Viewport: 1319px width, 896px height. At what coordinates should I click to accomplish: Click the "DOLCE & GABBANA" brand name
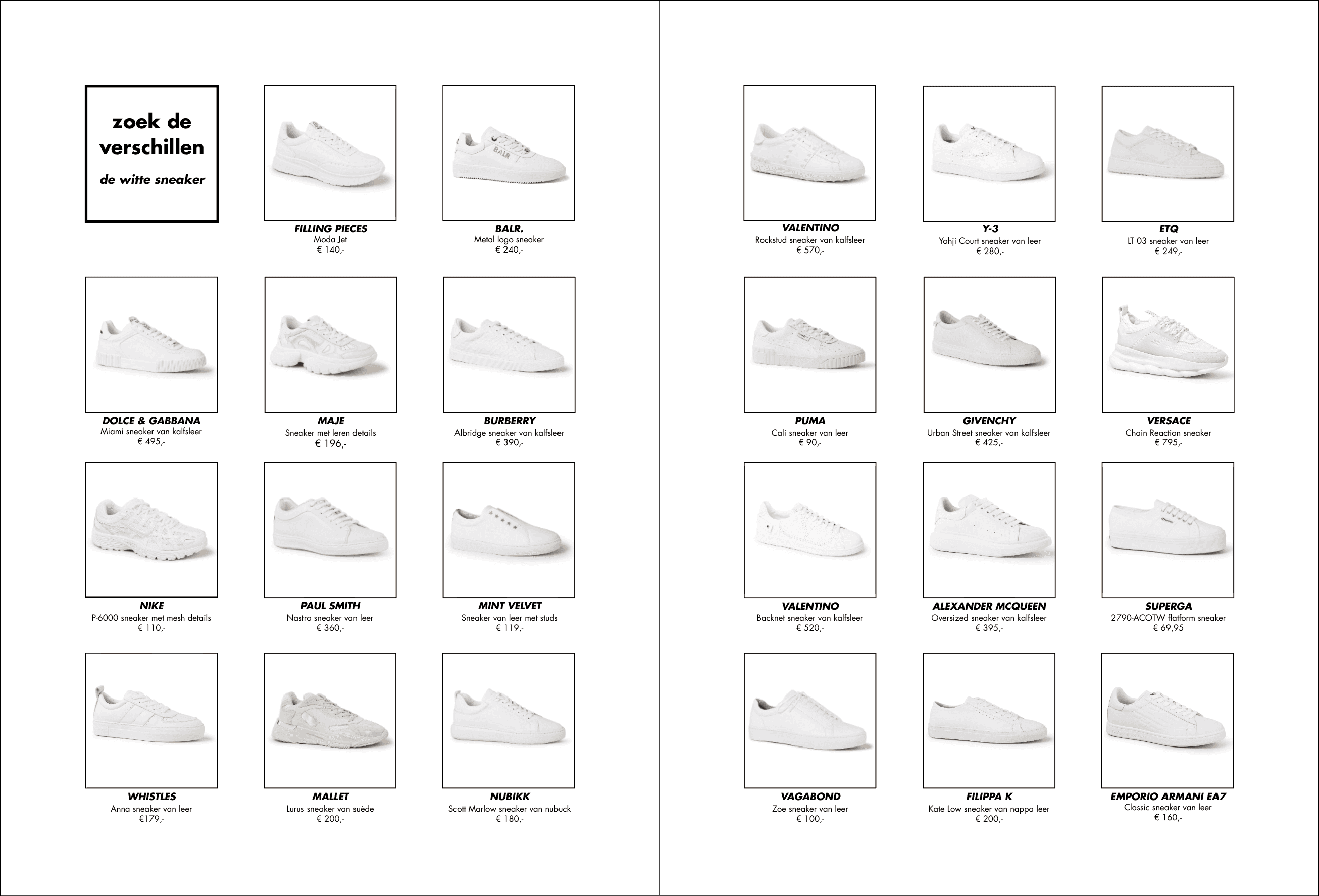pos(151,421)
